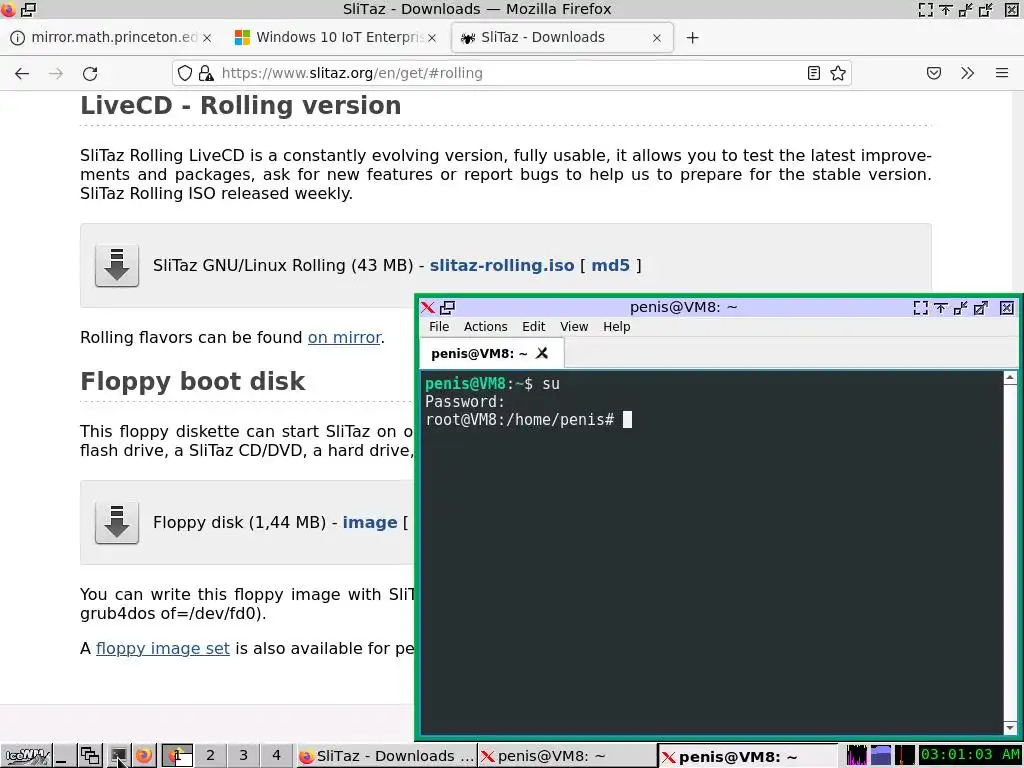
Task: Roll up the terminal window titlebar icon
Action: coord(940,308)
